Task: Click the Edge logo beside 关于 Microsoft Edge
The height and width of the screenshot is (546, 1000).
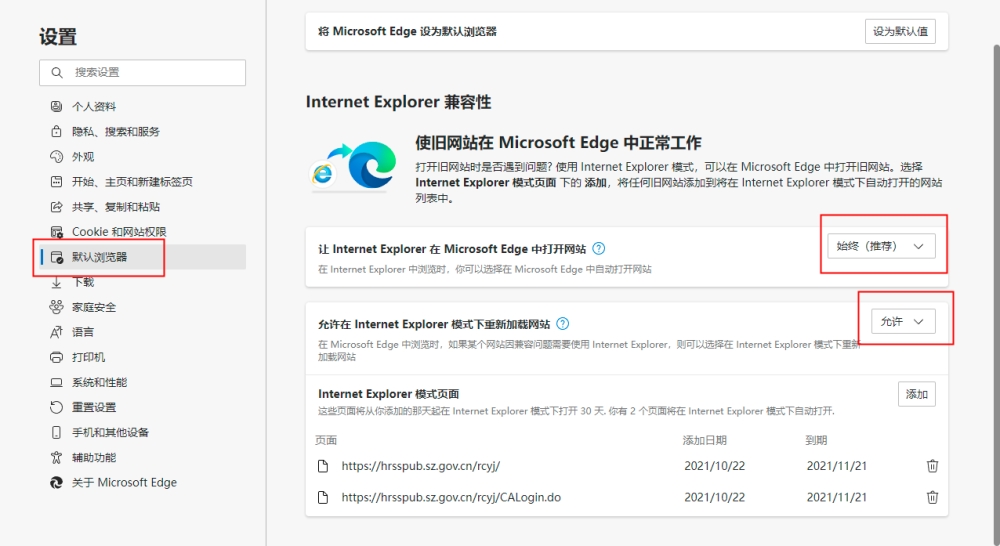Action: pyautogui.click(x=56, y=483)
